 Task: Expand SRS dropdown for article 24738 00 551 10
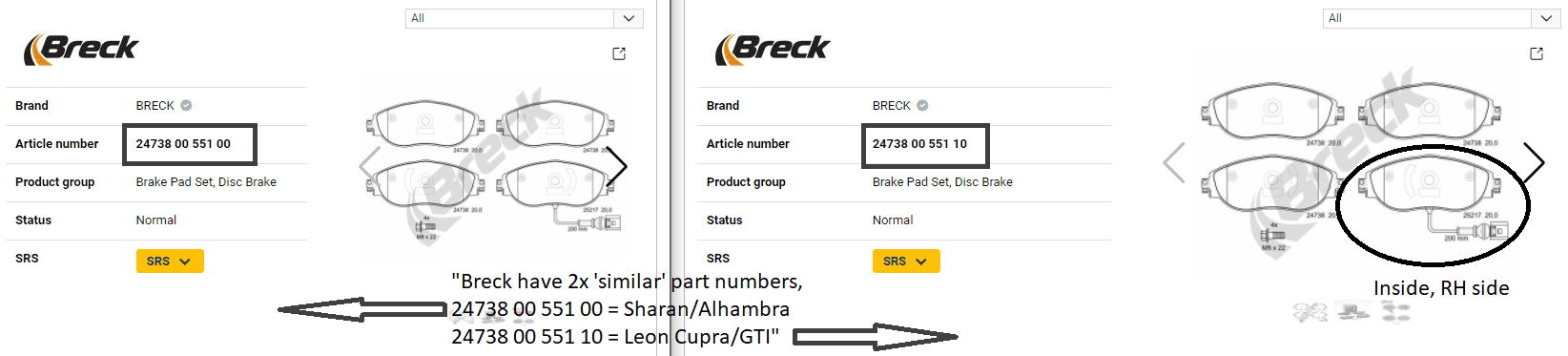(x=906, y=262)
